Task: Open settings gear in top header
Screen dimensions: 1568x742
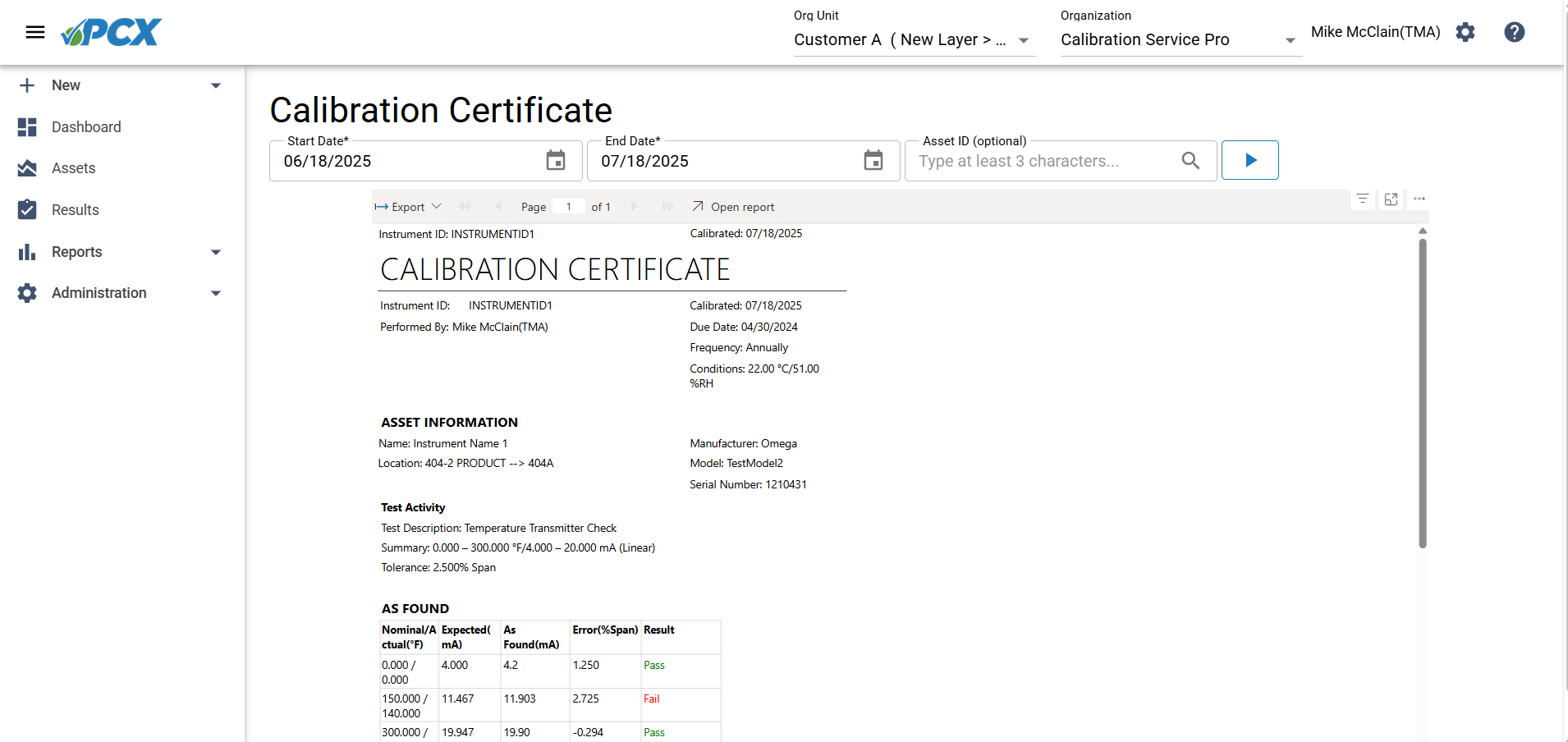Action: pyautogui.click(x=1465, y=32)
